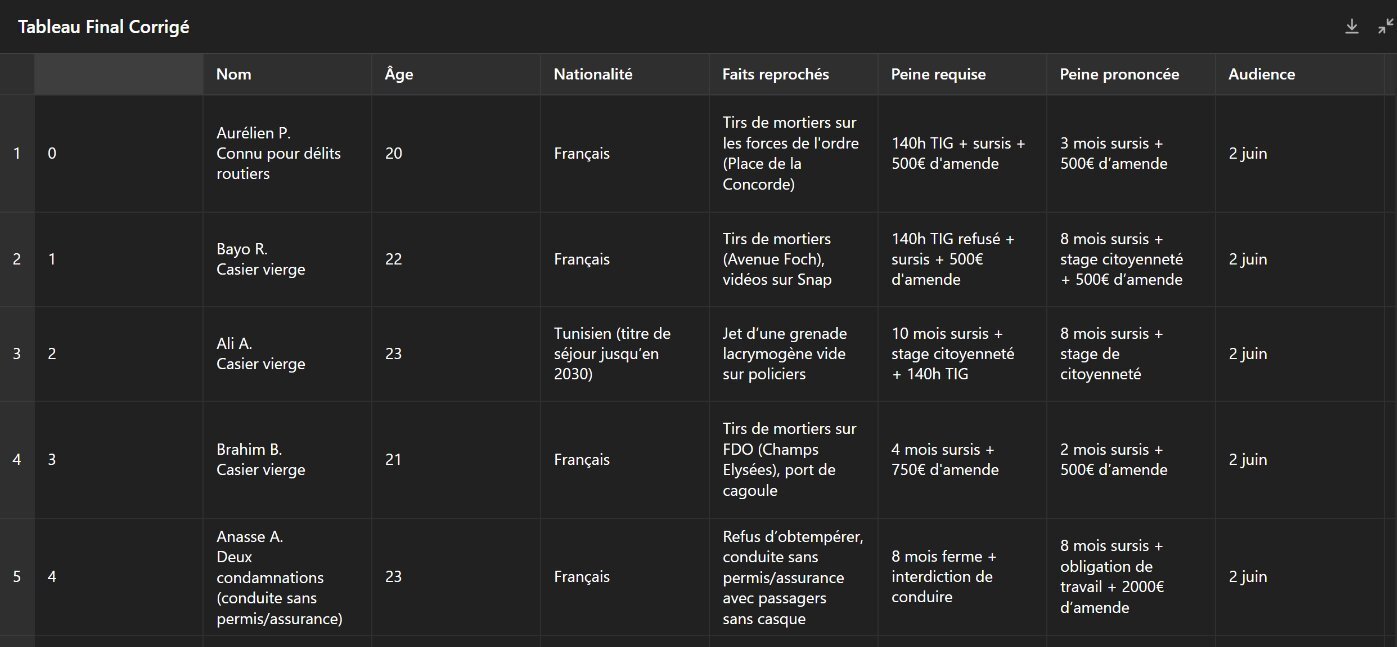Click the '10 mois sursis' peine requise cell
The height and width of the screenshot is (647, 1397).
[963, 354]
